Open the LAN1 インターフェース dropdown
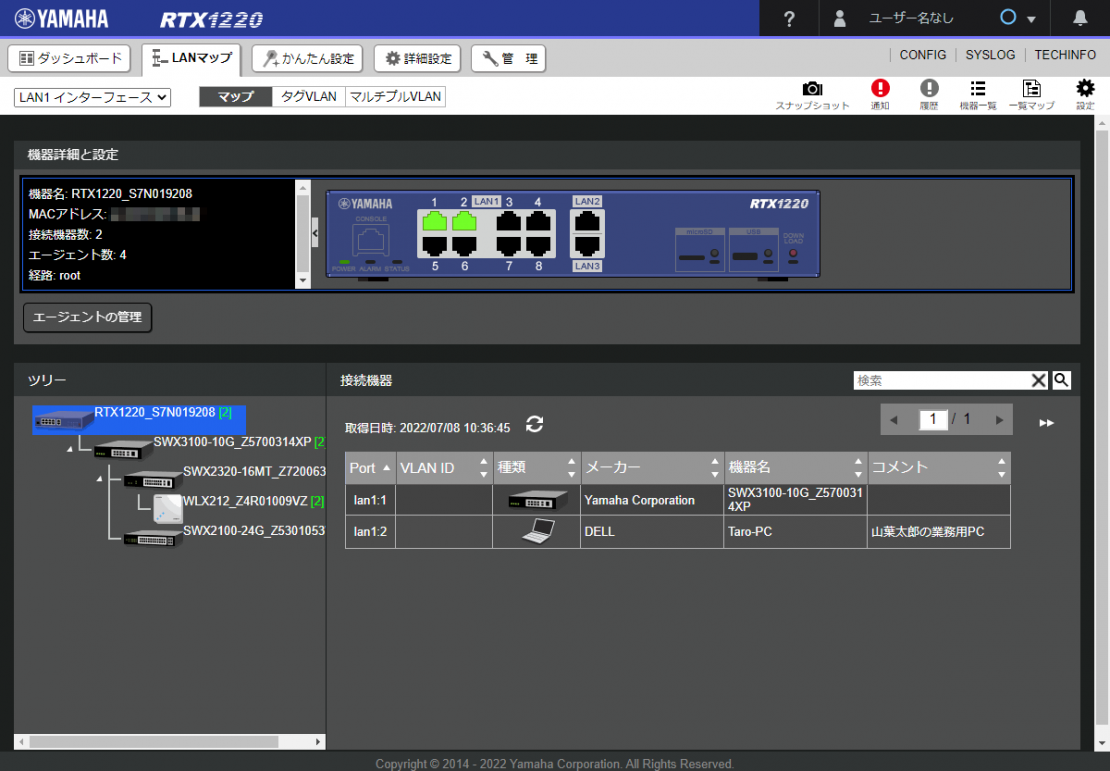The image size is (1110, 771). coord(91,97)
